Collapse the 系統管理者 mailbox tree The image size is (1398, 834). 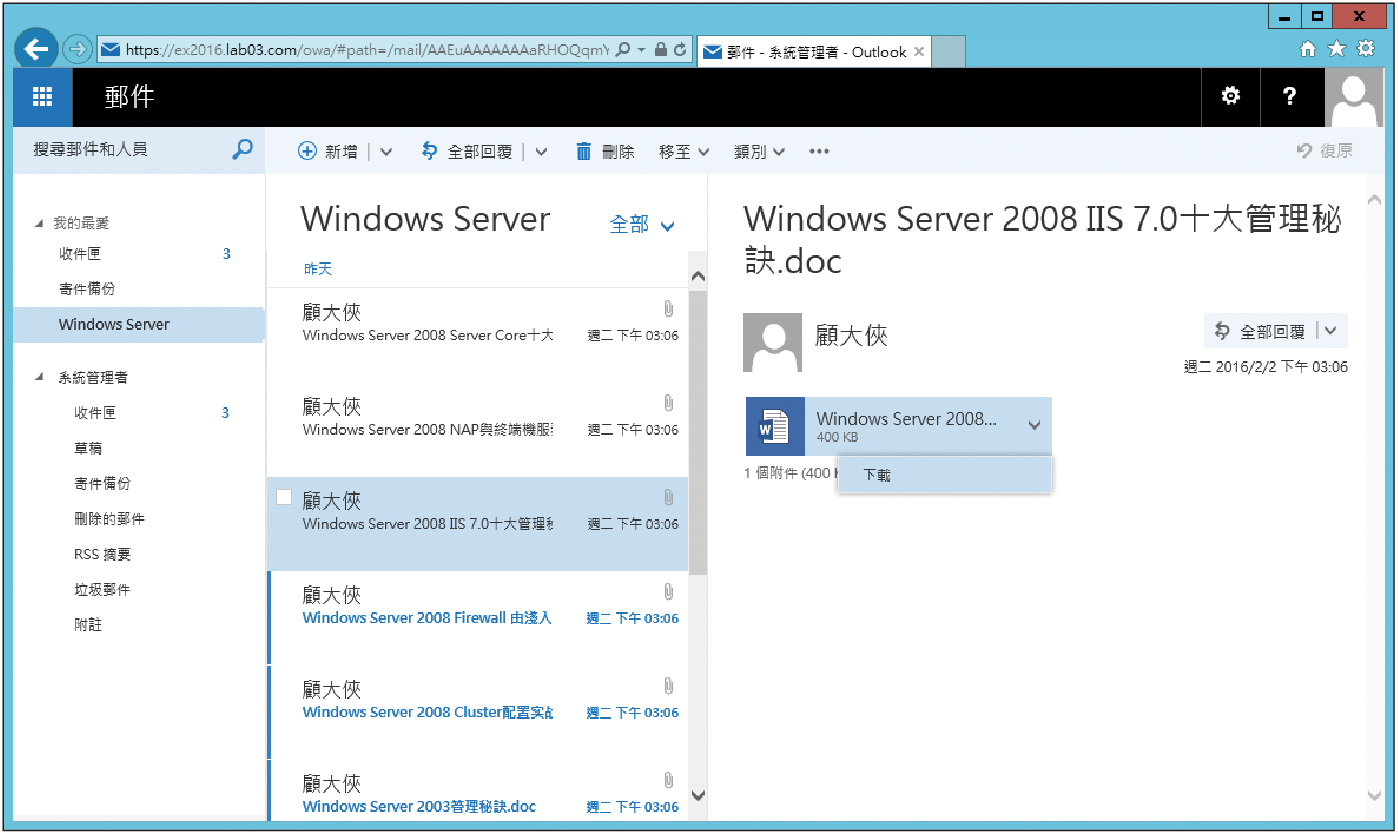pos(40,377)
